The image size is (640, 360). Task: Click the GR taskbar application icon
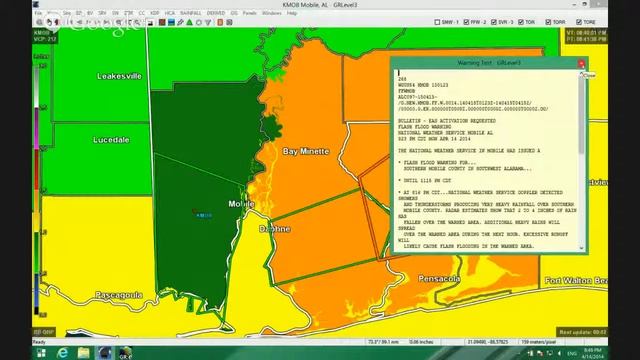coord(125,353)
